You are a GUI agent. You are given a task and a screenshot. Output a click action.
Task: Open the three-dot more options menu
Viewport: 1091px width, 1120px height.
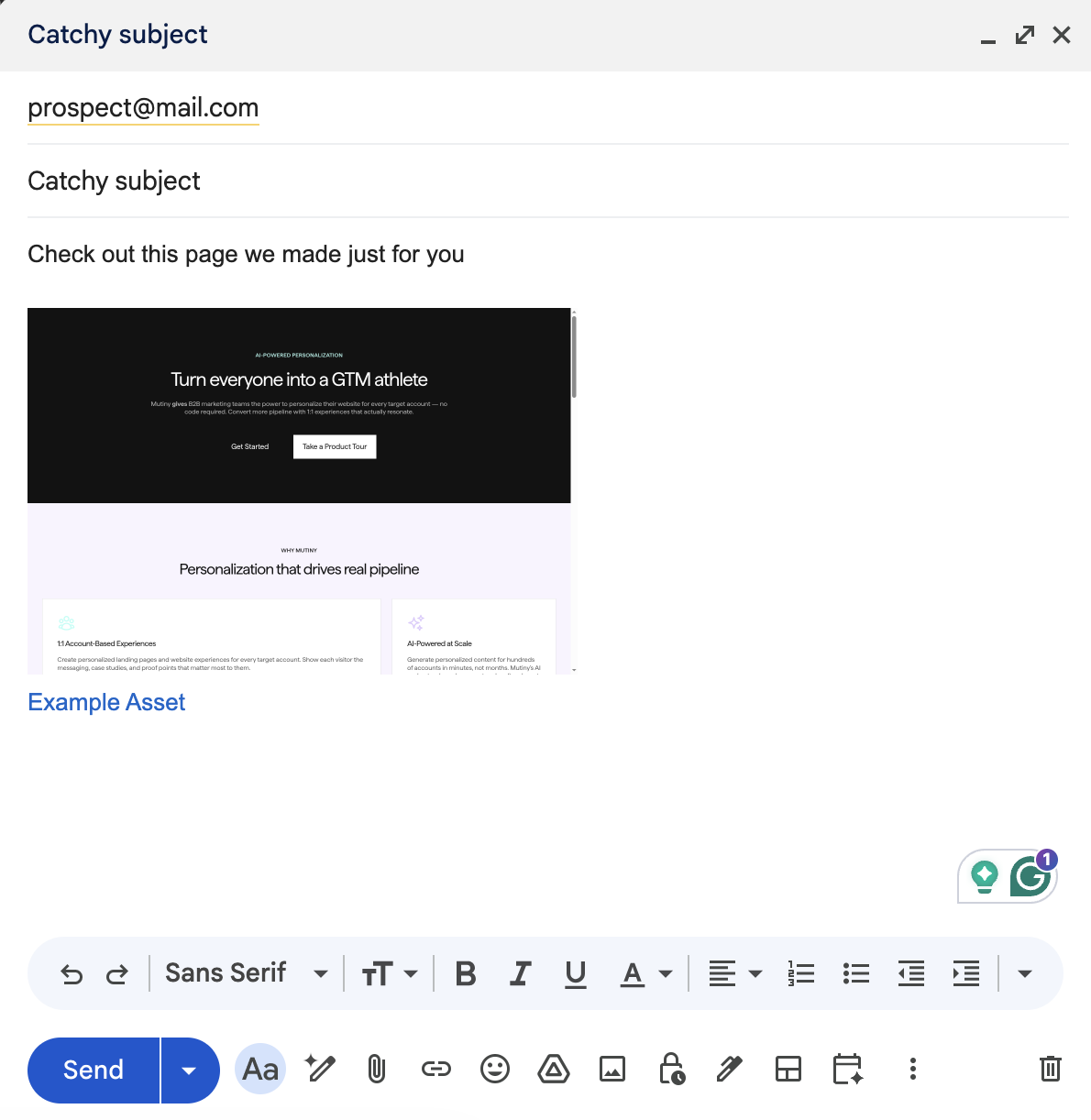coord(912,1069)
